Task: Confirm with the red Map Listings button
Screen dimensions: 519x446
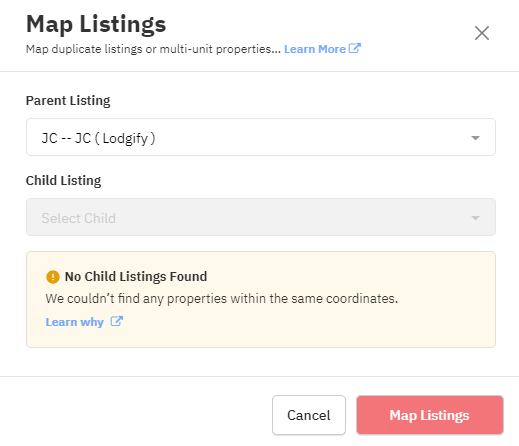Action: 430,415
